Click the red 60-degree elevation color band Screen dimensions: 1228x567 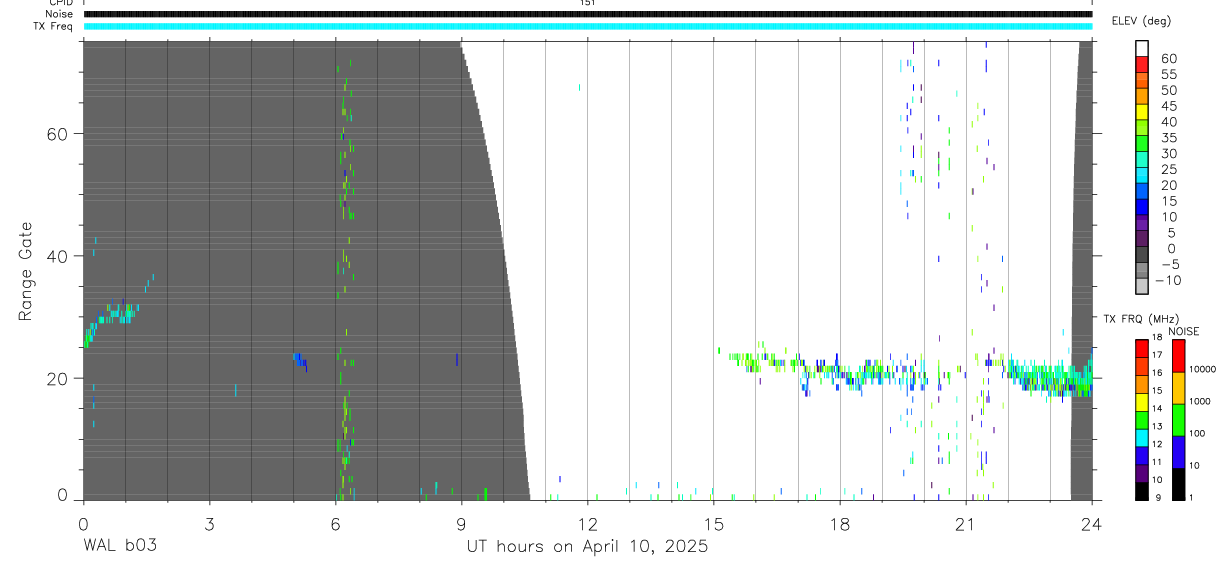click(1142, 66)
